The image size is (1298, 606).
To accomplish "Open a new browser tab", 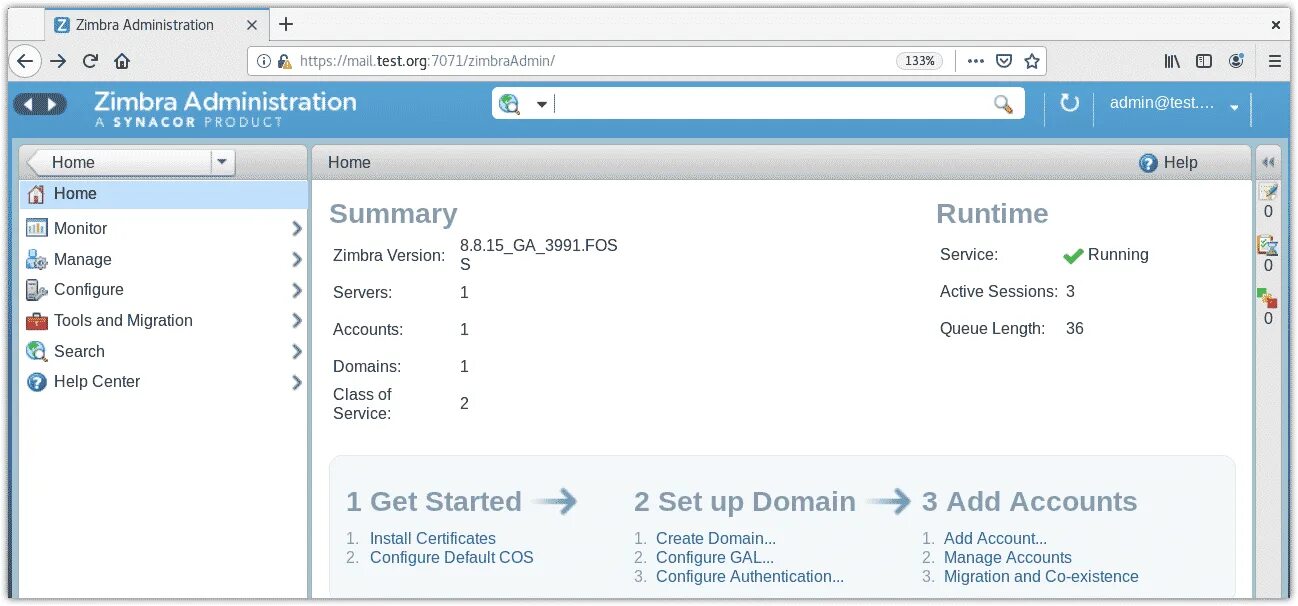I will 286,24.
